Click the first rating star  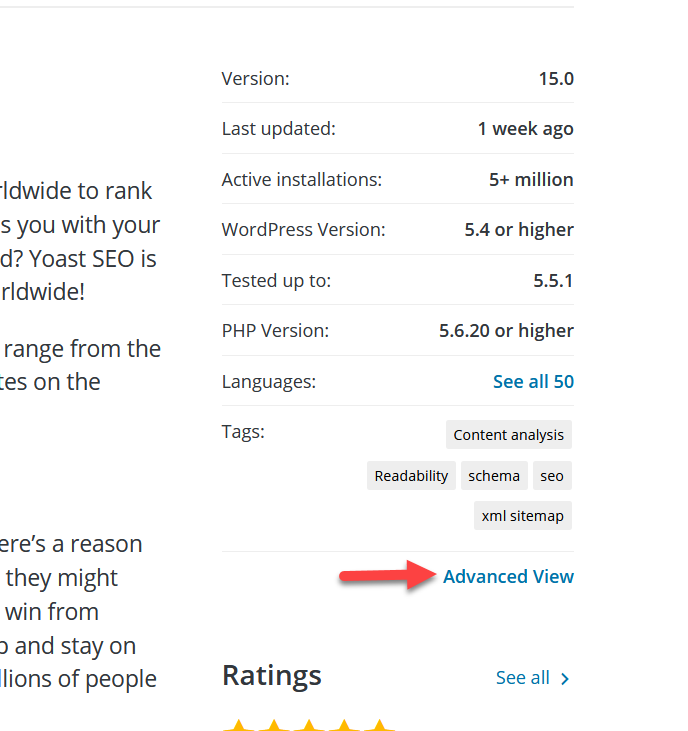click(239, 725)
